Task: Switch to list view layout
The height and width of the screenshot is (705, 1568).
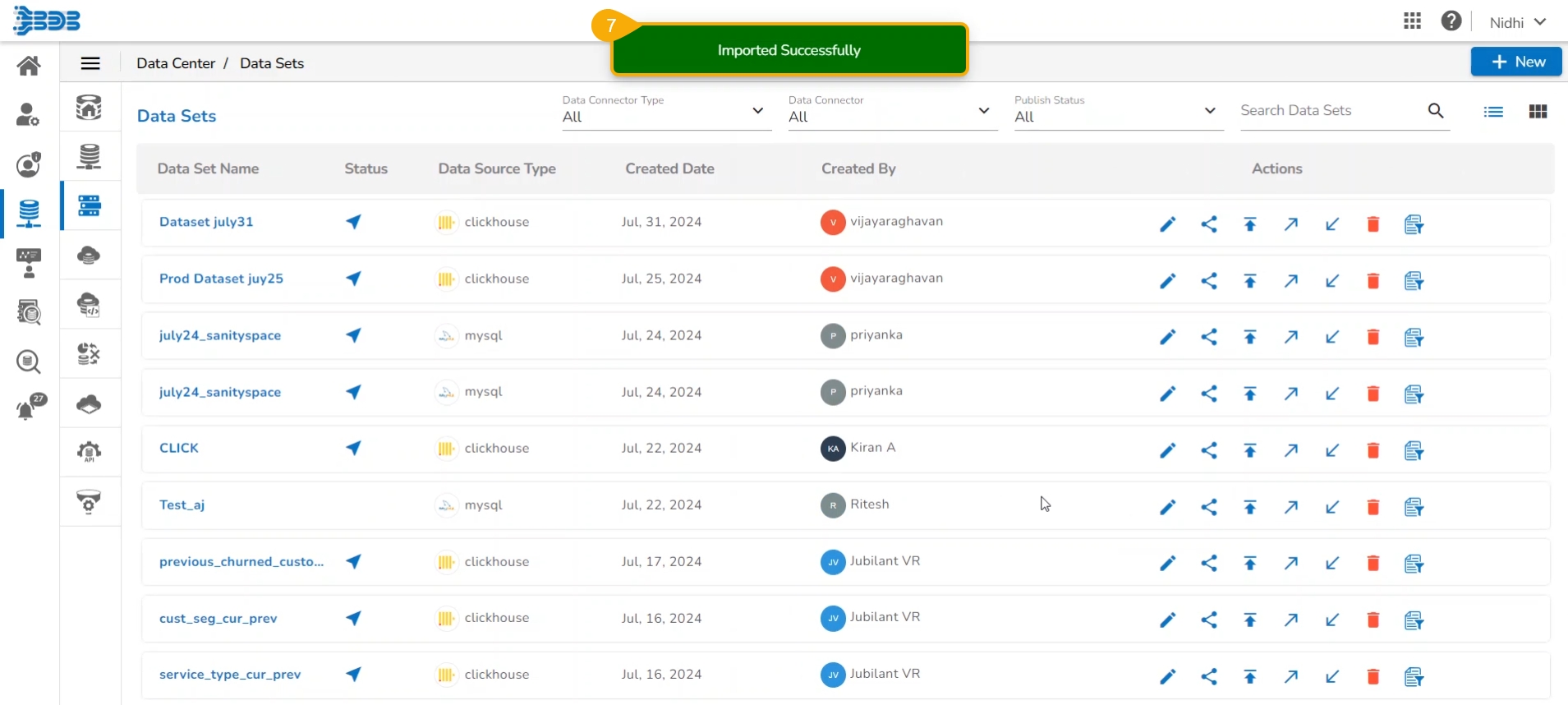Action: pos(1492,112)
